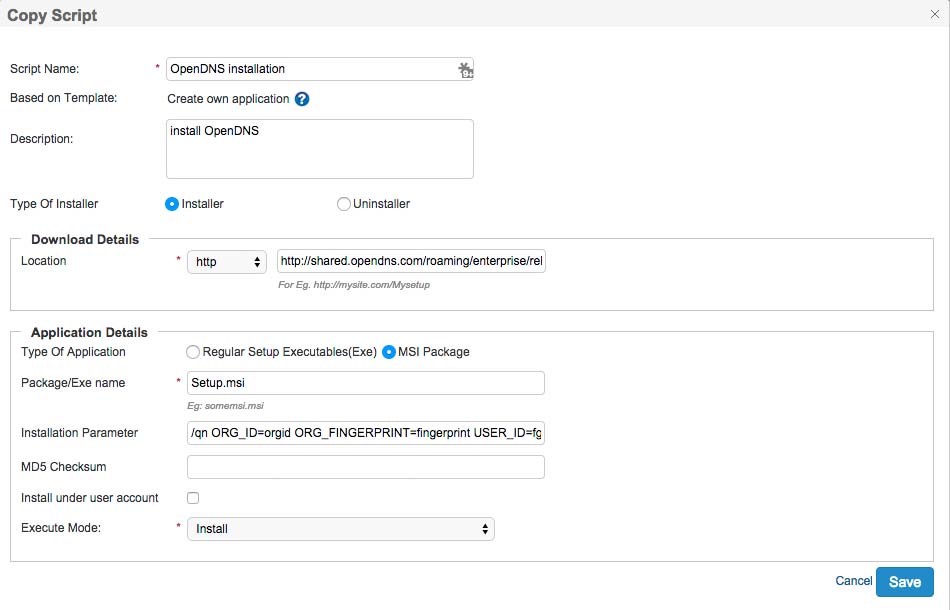Click the Execute Mode label
This screenshot has height=610, width=950.
[61, 528]
